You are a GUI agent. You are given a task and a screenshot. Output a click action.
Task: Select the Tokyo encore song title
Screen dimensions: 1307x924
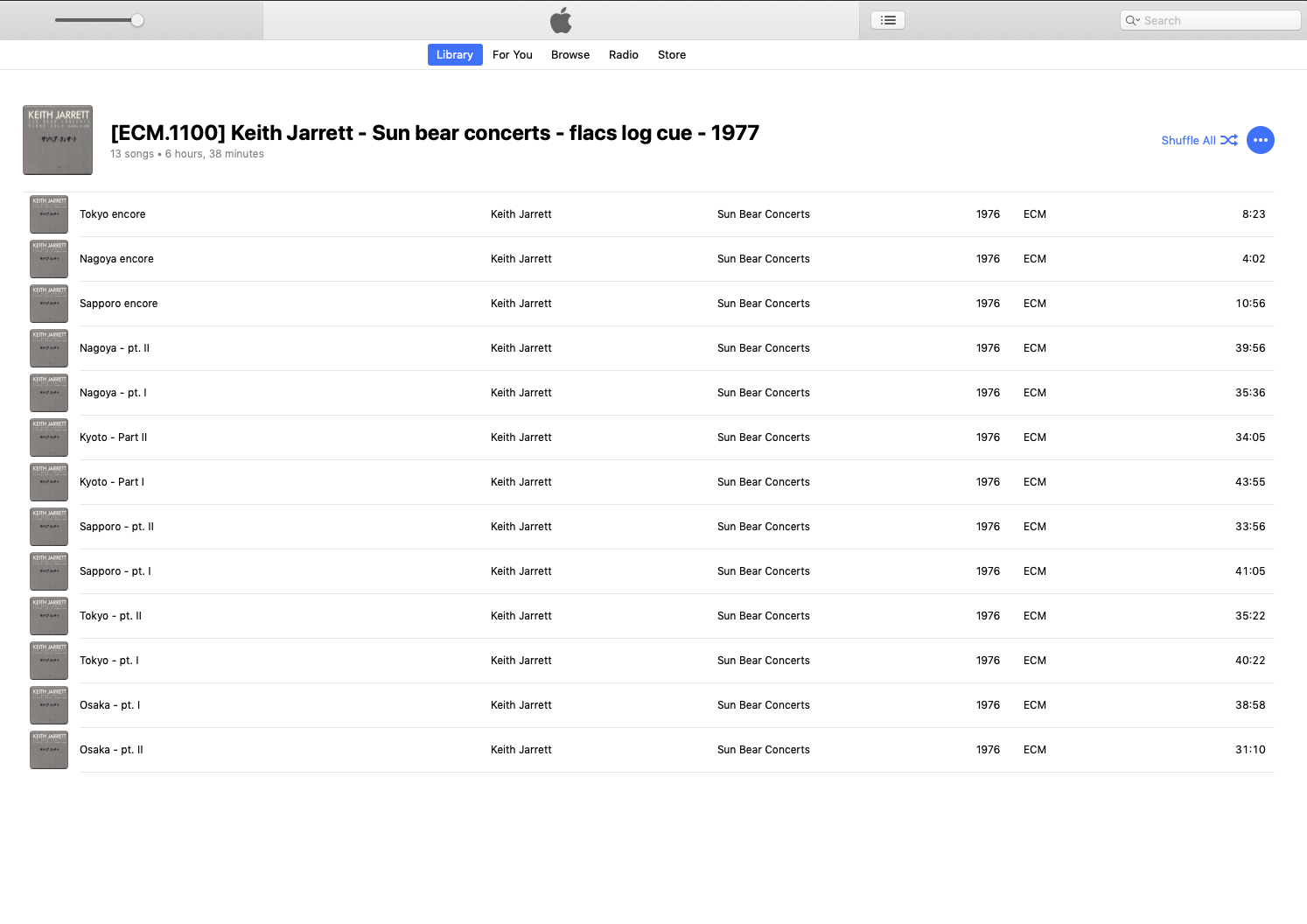(113, 214)
